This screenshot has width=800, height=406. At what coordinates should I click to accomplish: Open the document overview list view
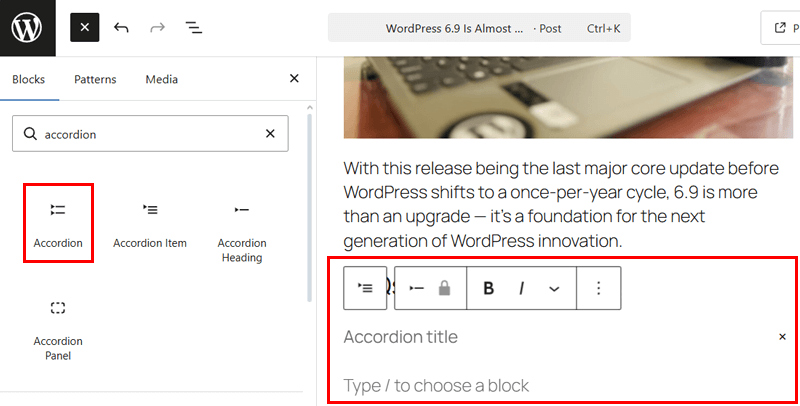194,28
